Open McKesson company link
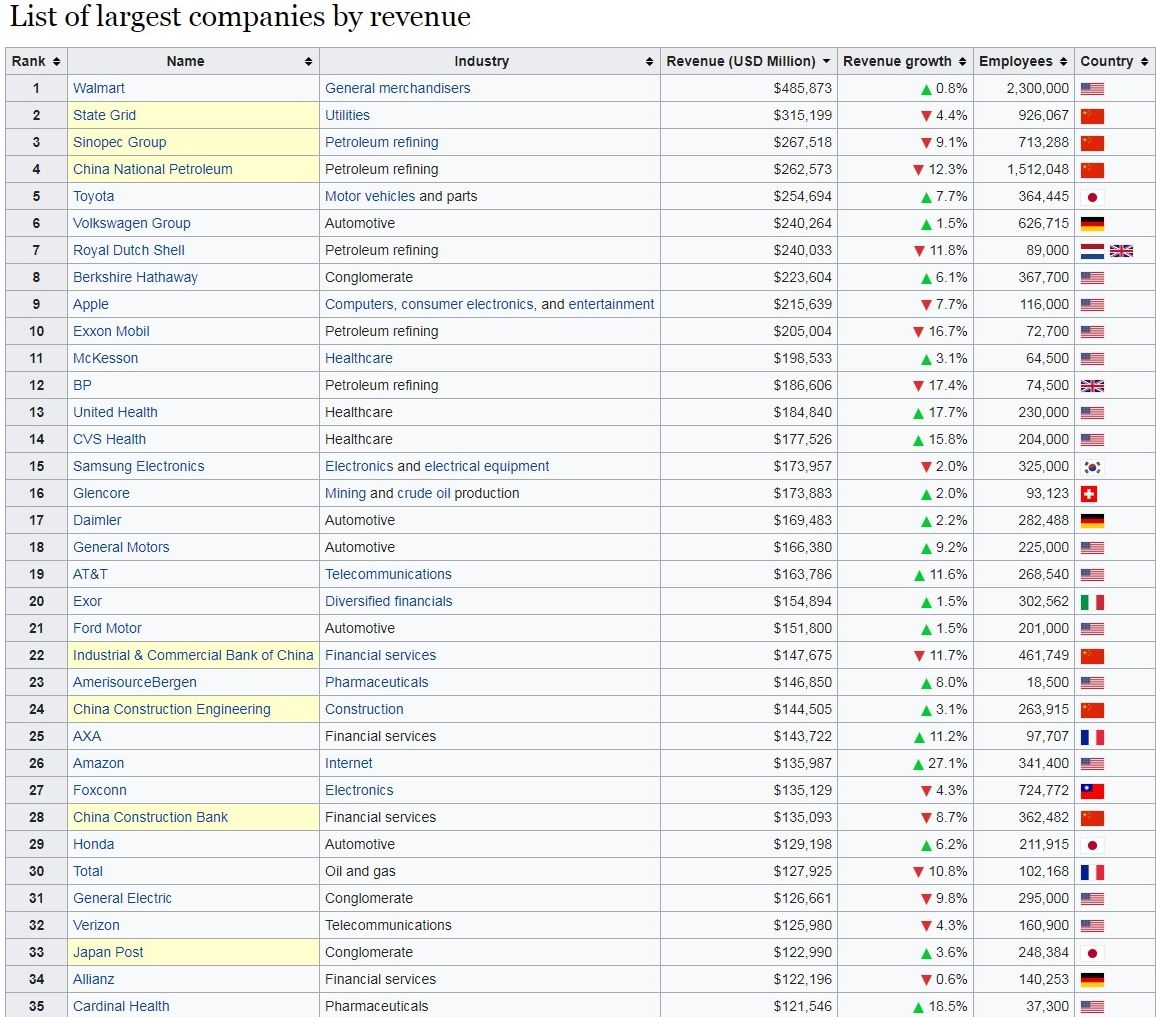This screenshot has width=1156, height=1017. [105, 358]
